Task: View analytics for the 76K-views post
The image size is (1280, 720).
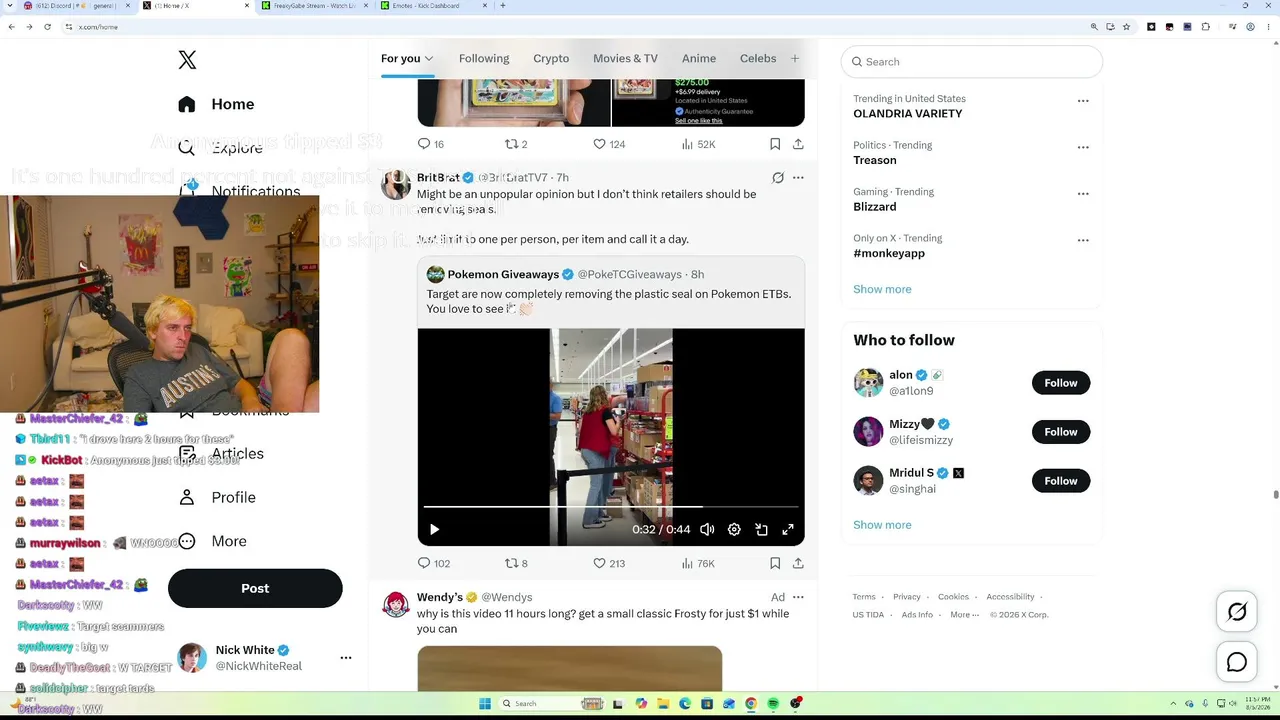Action: [697, 563]
